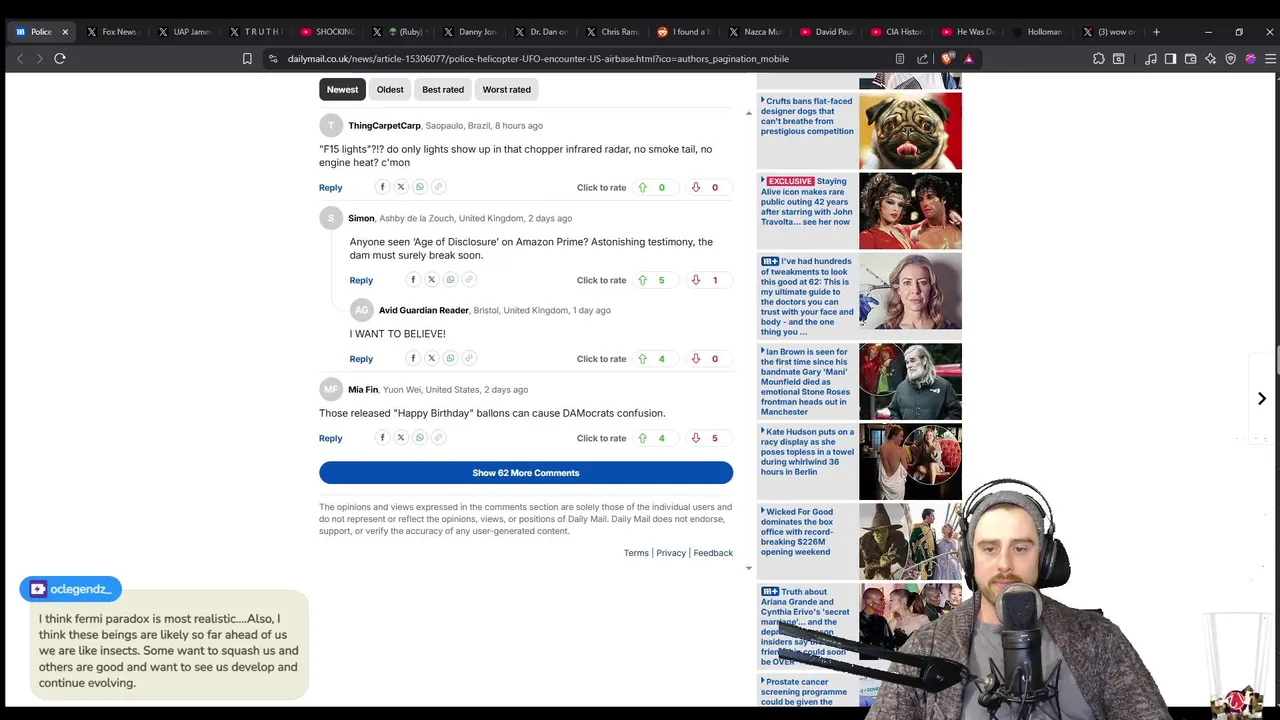Toggle the browser sidebar panel icon
Image resolution: width=1280 pixels, height=720 pixels.
[1171, 59]
